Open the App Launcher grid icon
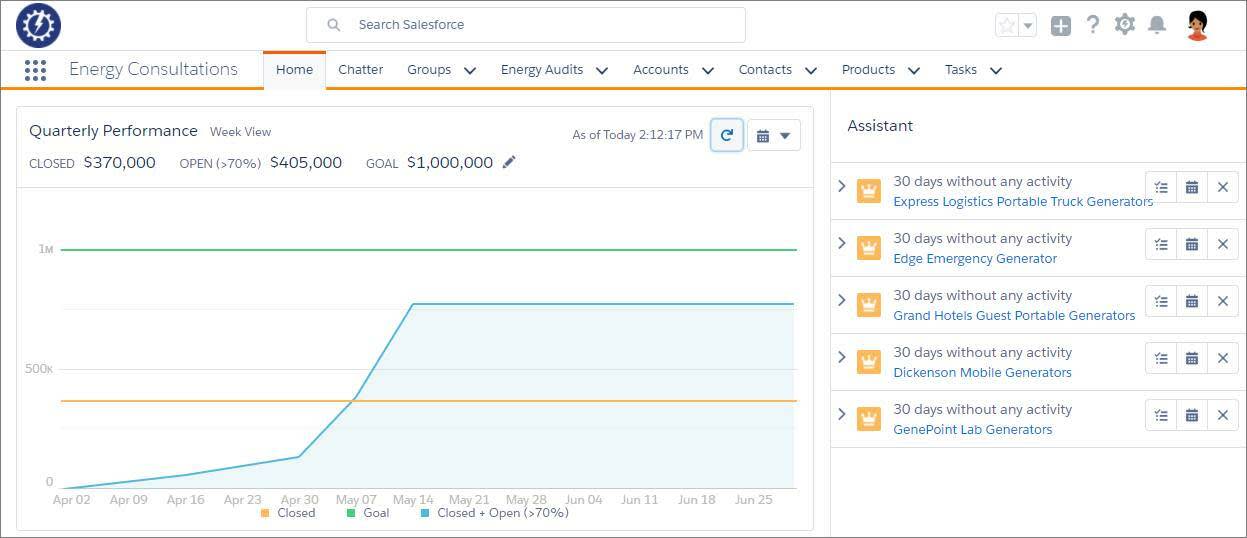Screen dimensions: 1247x538 [x=35, y=70]
